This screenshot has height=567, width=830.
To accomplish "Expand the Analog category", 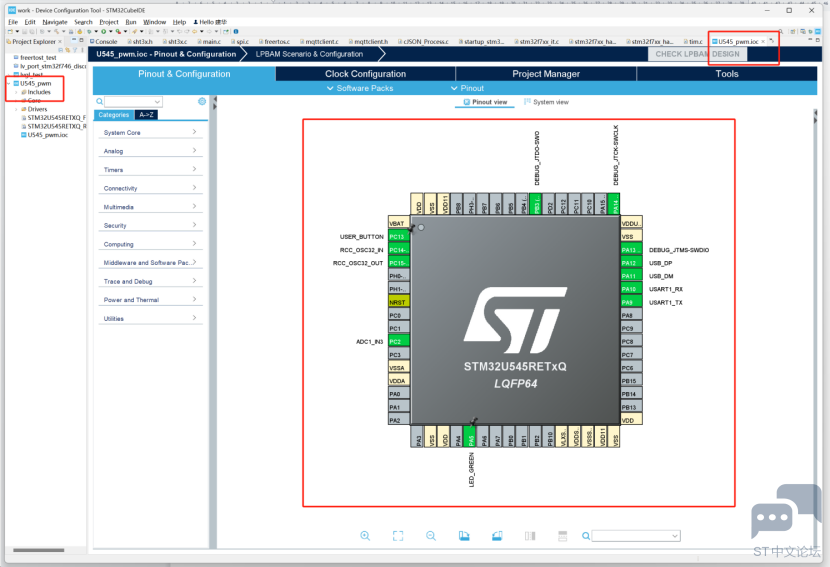I will (x=150, y=151).
